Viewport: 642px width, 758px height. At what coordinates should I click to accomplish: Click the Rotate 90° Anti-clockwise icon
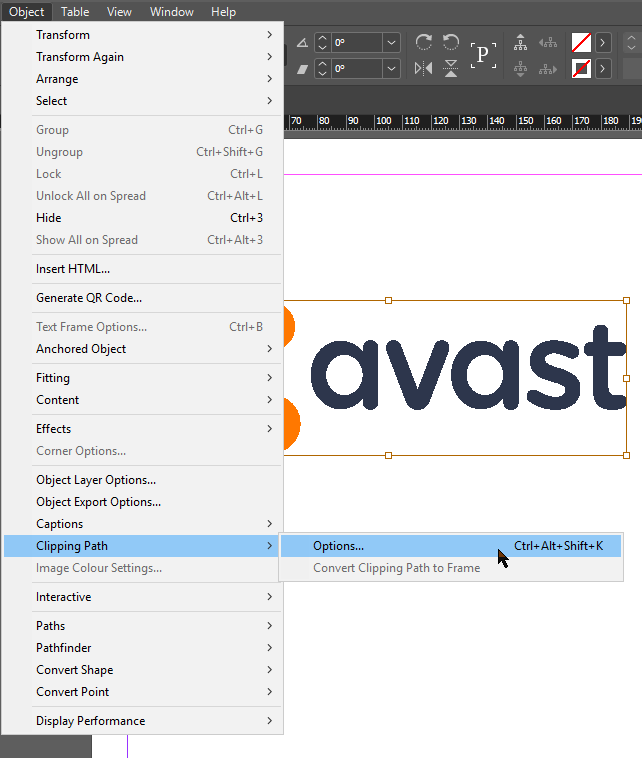pyautogui.click(x=451, y=43)
